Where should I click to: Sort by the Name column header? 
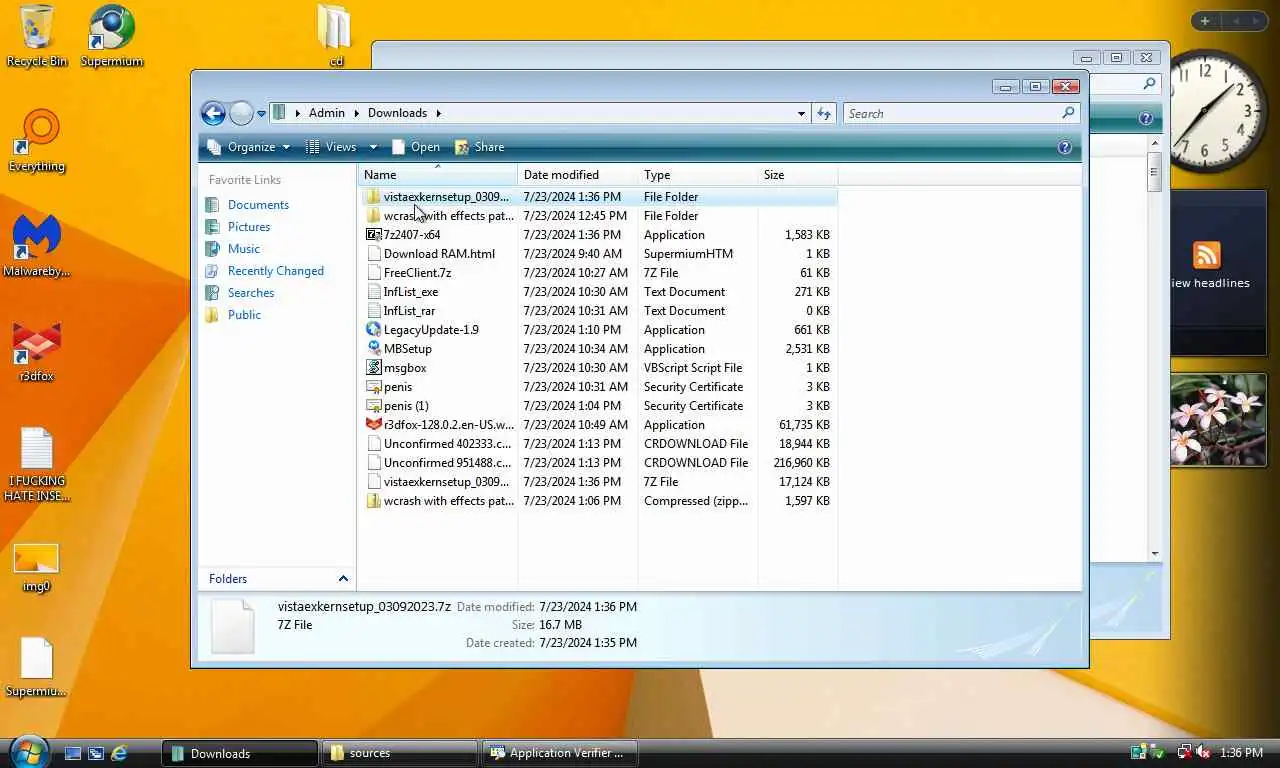click(437, 175)
